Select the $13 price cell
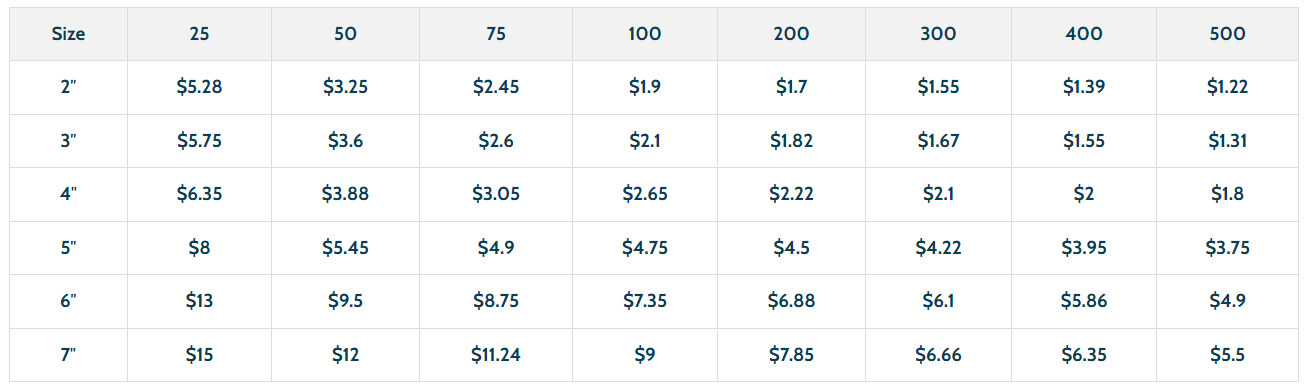Viewport: 1307px width, 392px height. (199, 301)
